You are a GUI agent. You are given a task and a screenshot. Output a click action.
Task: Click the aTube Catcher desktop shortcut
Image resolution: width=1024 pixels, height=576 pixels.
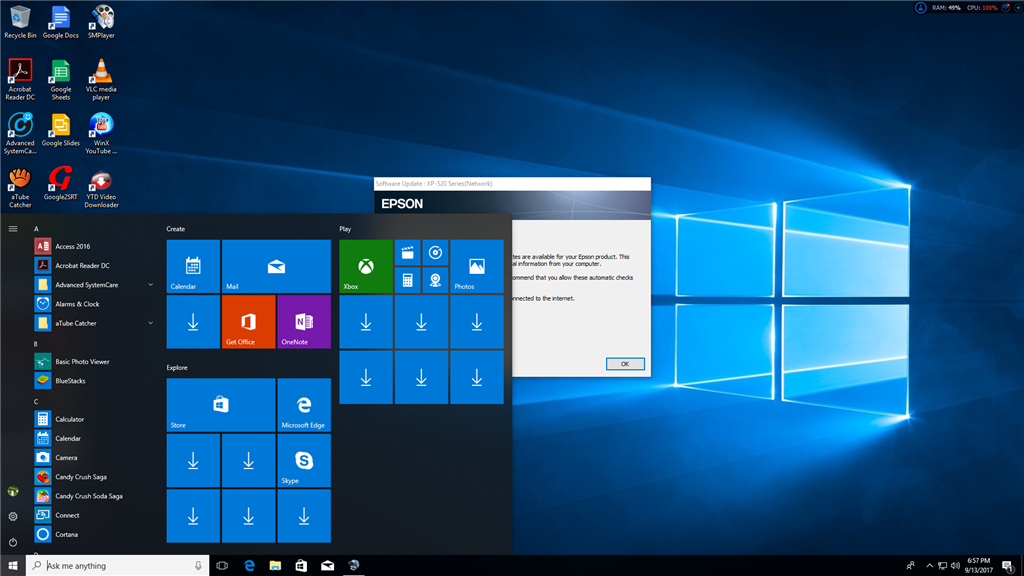(x=20, y=187)
